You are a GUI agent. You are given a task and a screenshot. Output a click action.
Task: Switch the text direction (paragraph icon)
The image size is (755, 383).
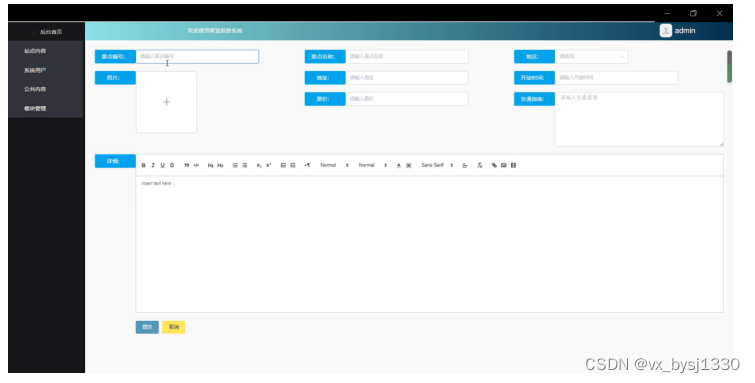click(x=307, y=165)
